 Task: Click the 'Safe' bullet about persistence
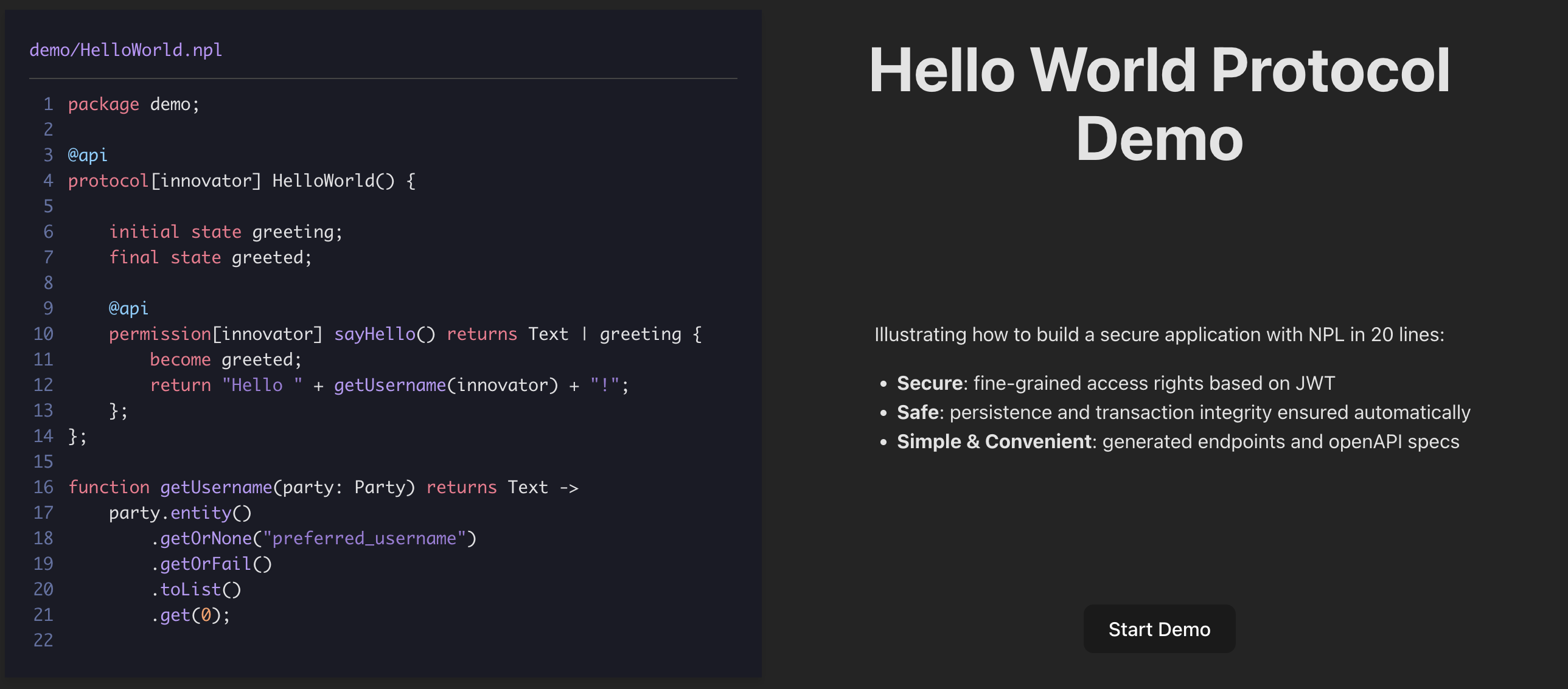(x=1183, y=412)
